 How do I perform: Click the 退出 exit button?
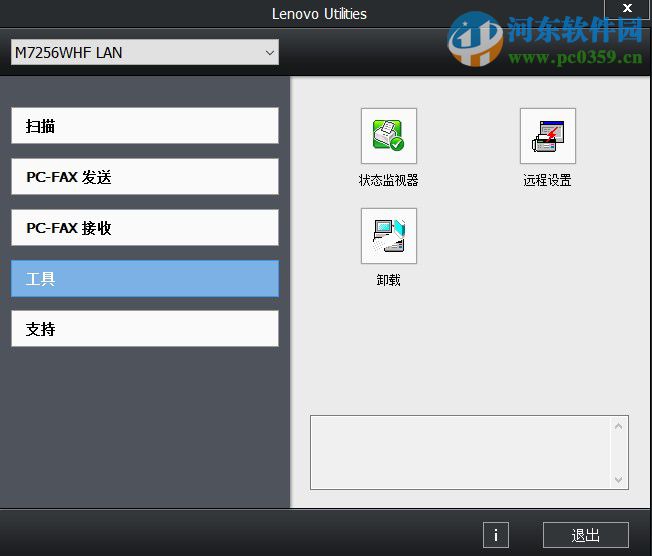click(585, 535)
